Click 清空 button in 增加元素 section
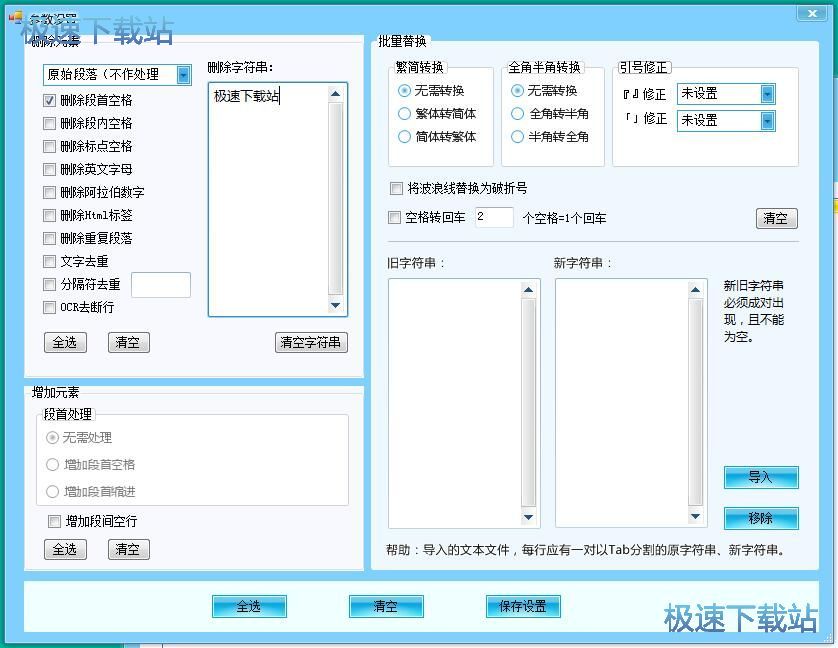The width and height of the screenshot is (838, 648). tap(128, 549)
